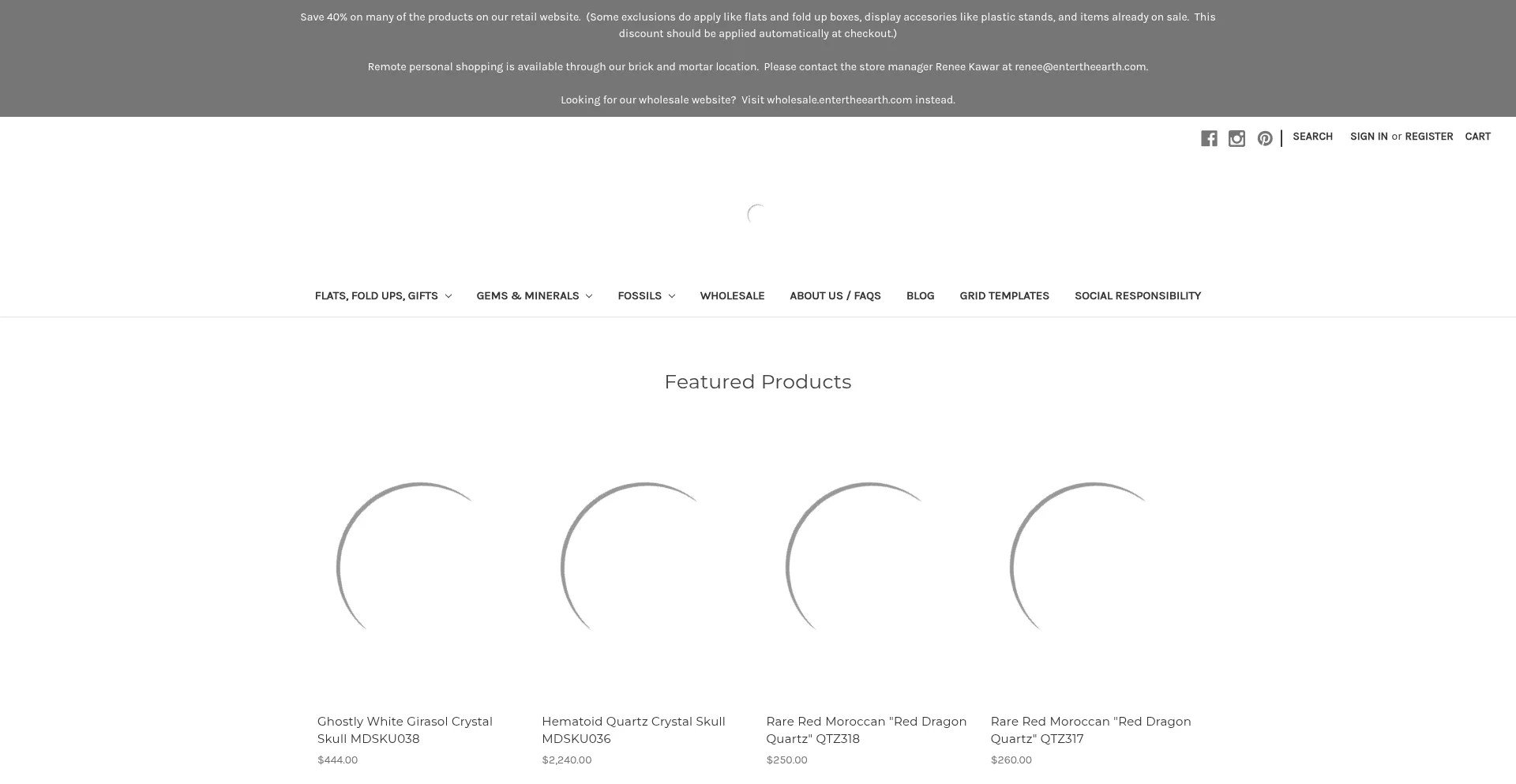Expand the Flats, Fold Ups, Gifts menu
This screenshot has width=1516, height=784.
382,296
